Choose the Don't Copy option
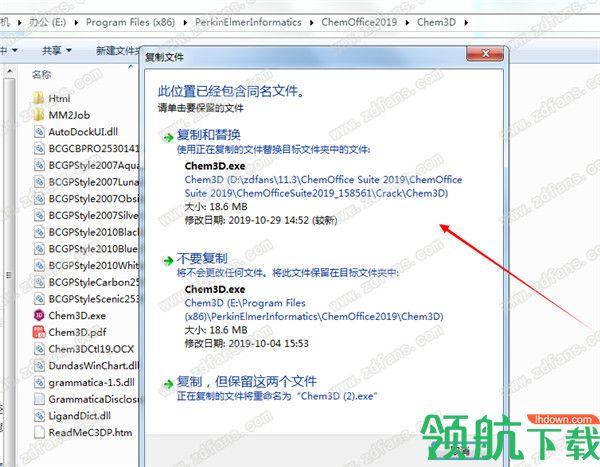The image size is (600, 467). click(x=202, y=259)
